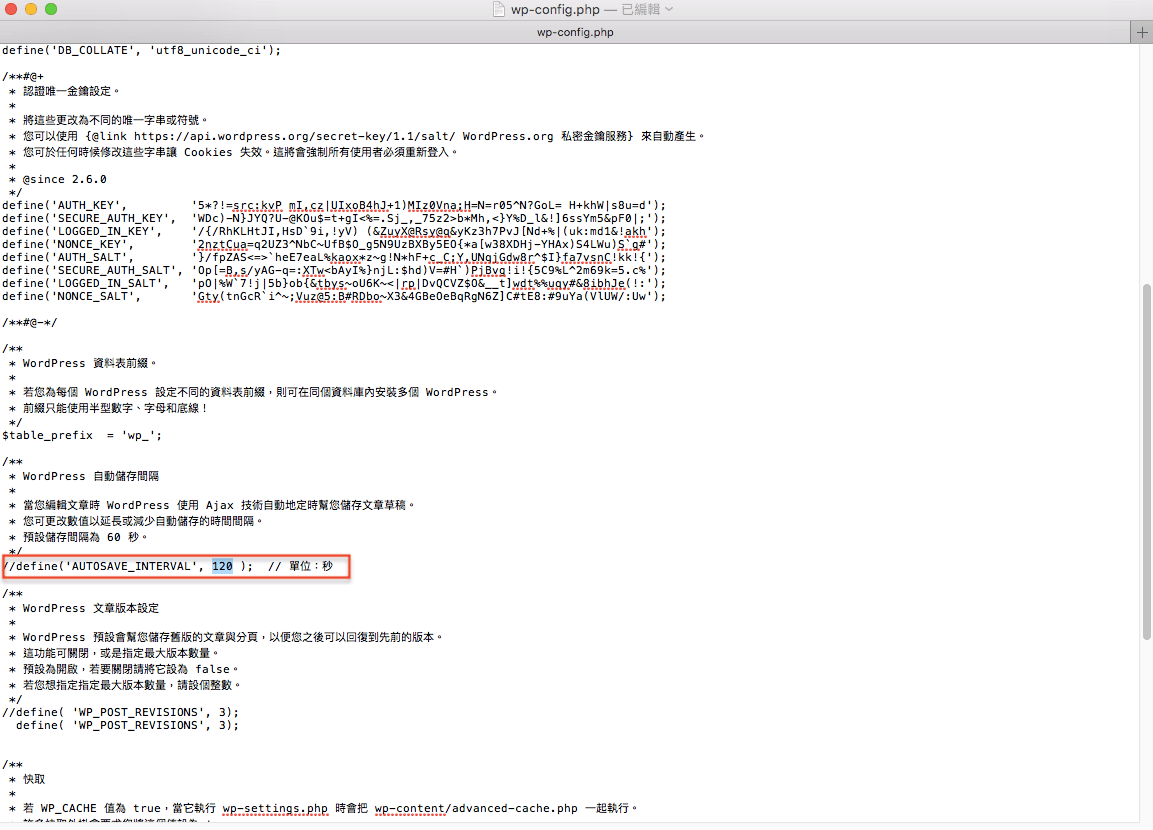Add a new tab with the plus button
Viewport: 1153px width, 830px height.
[x=1141, y=32]
